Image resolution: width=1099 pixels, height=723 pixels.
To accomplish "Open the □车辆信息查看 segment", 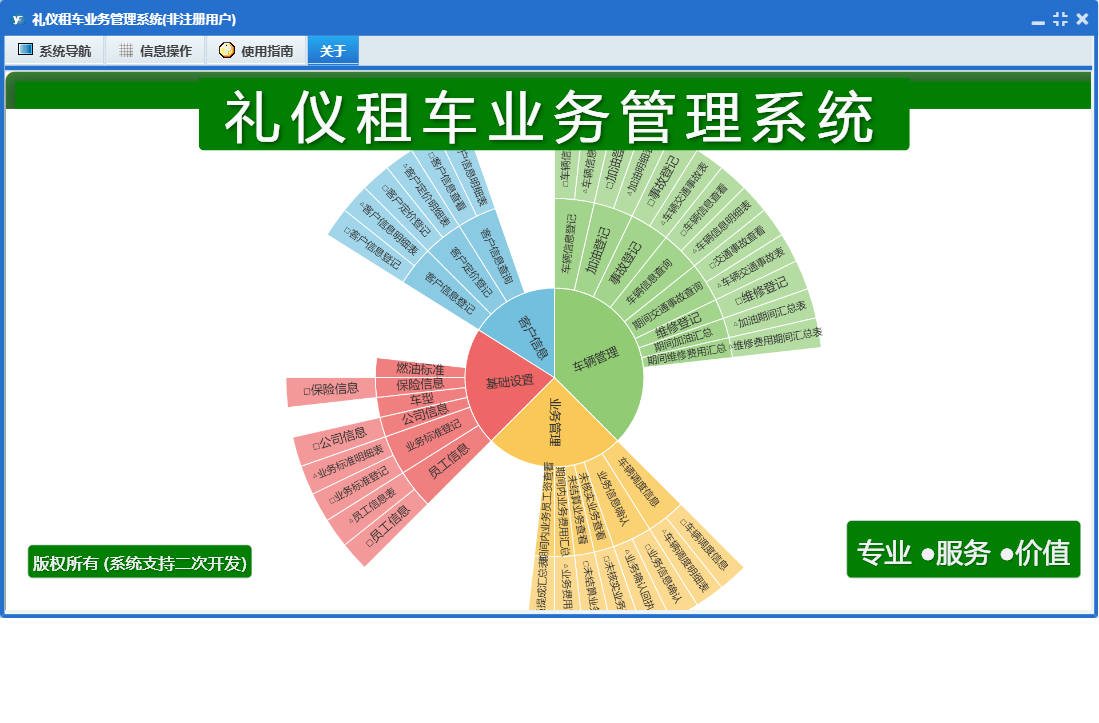I will 704,209.
